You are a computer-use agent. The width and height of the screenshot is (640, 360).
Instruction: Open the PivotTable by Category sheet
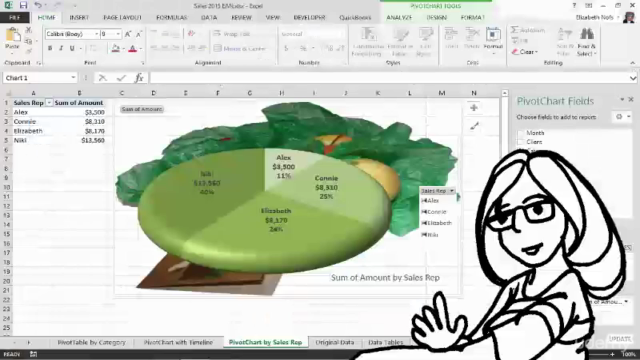91,342
